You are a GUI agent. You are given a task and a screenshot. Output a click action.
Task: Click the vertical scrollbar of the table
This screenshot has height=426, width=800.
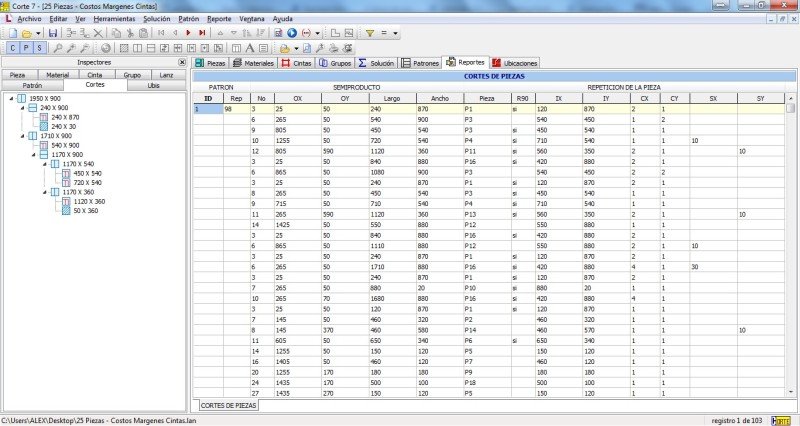[793, 250]
